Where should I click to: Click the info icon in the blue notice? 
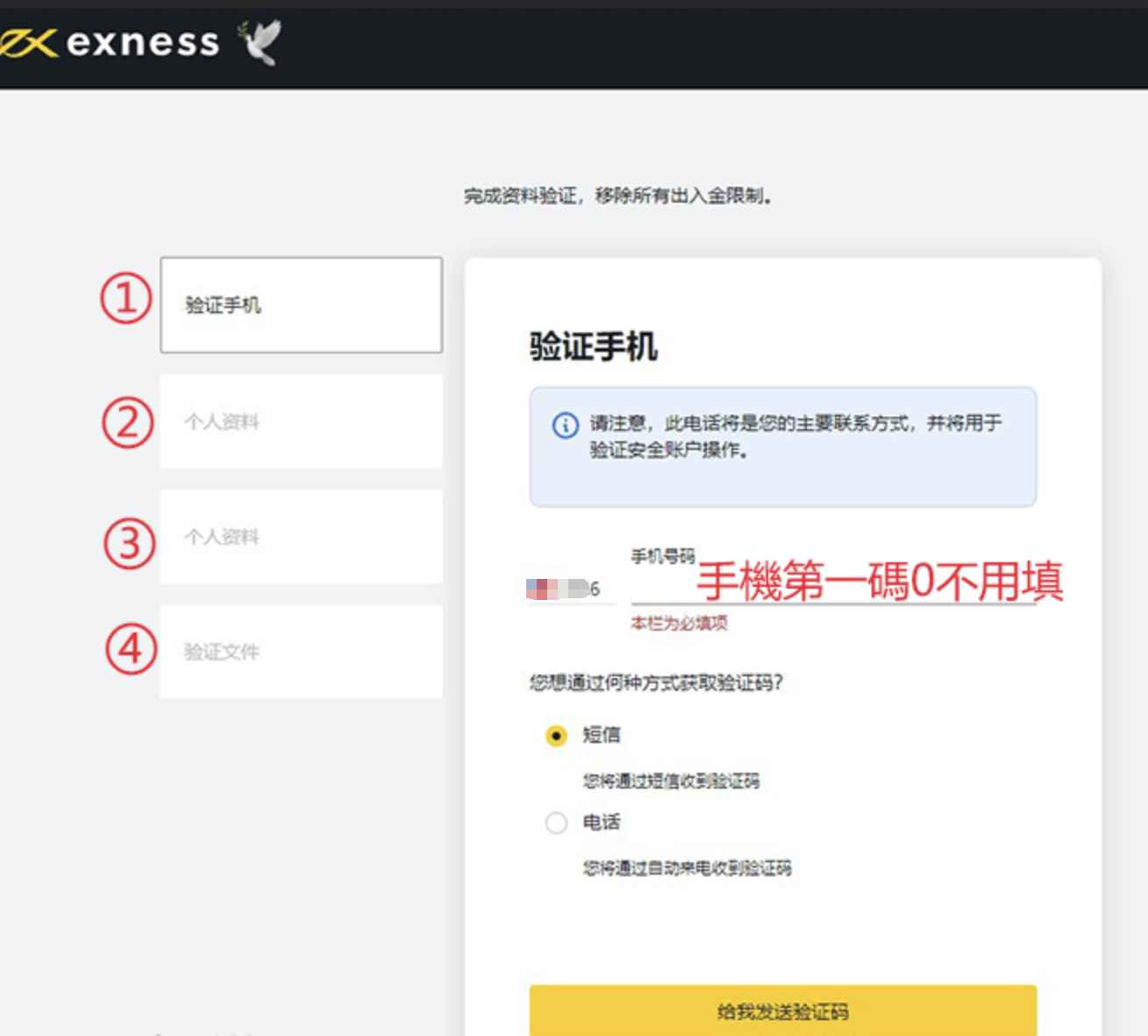pos(565,425)
